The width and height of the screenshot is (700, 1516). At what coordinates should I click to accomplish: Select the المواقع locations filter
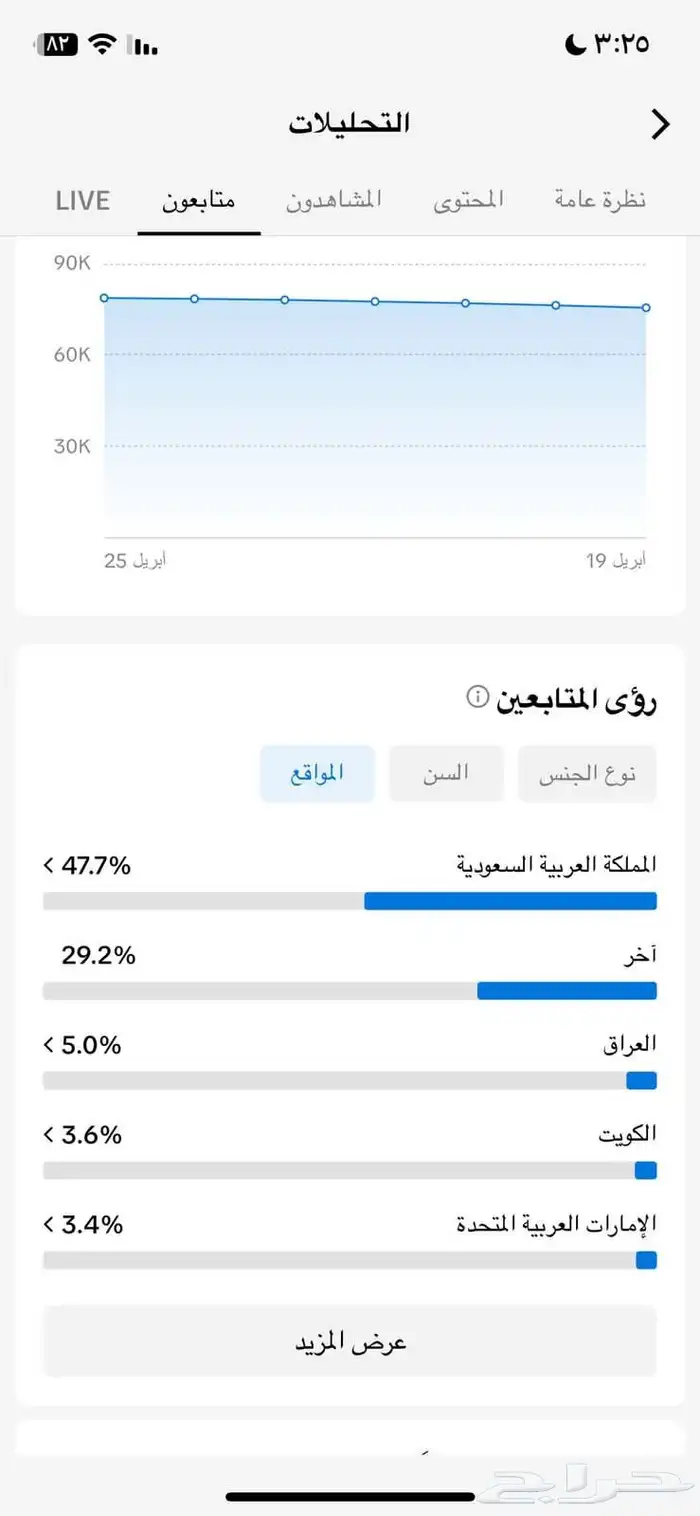click(x=317, y=774)
